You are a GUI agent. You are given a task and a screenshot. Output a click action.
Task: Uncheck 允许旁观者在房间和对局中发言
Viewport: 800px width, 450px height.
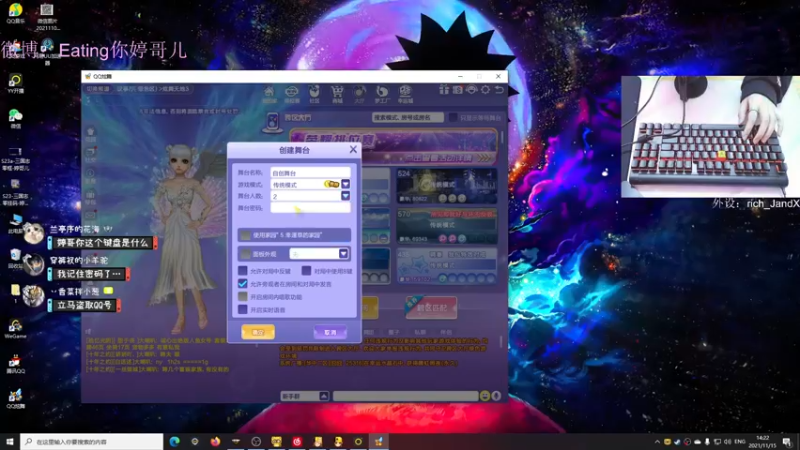[243, 284]
